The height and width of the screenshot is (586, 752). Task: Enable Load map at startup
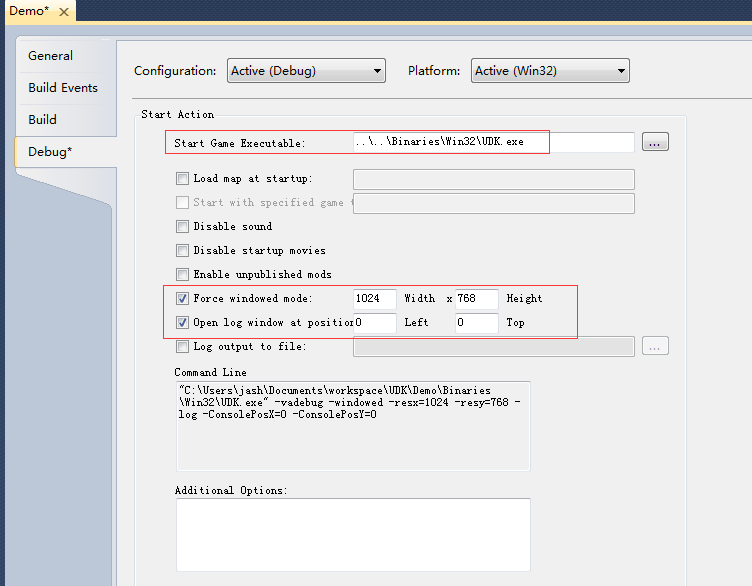182,179
